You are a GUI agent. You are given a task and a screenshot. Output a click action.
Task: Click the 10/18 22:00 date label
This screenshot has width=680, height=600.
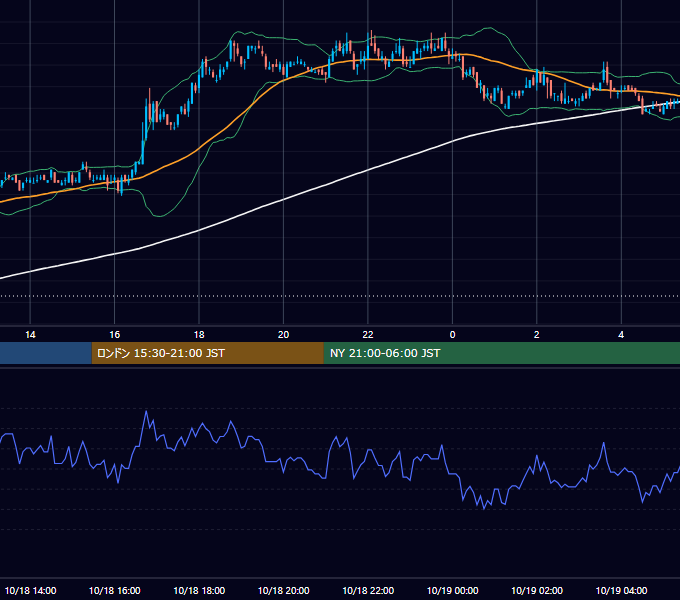(x=368, y=591)
